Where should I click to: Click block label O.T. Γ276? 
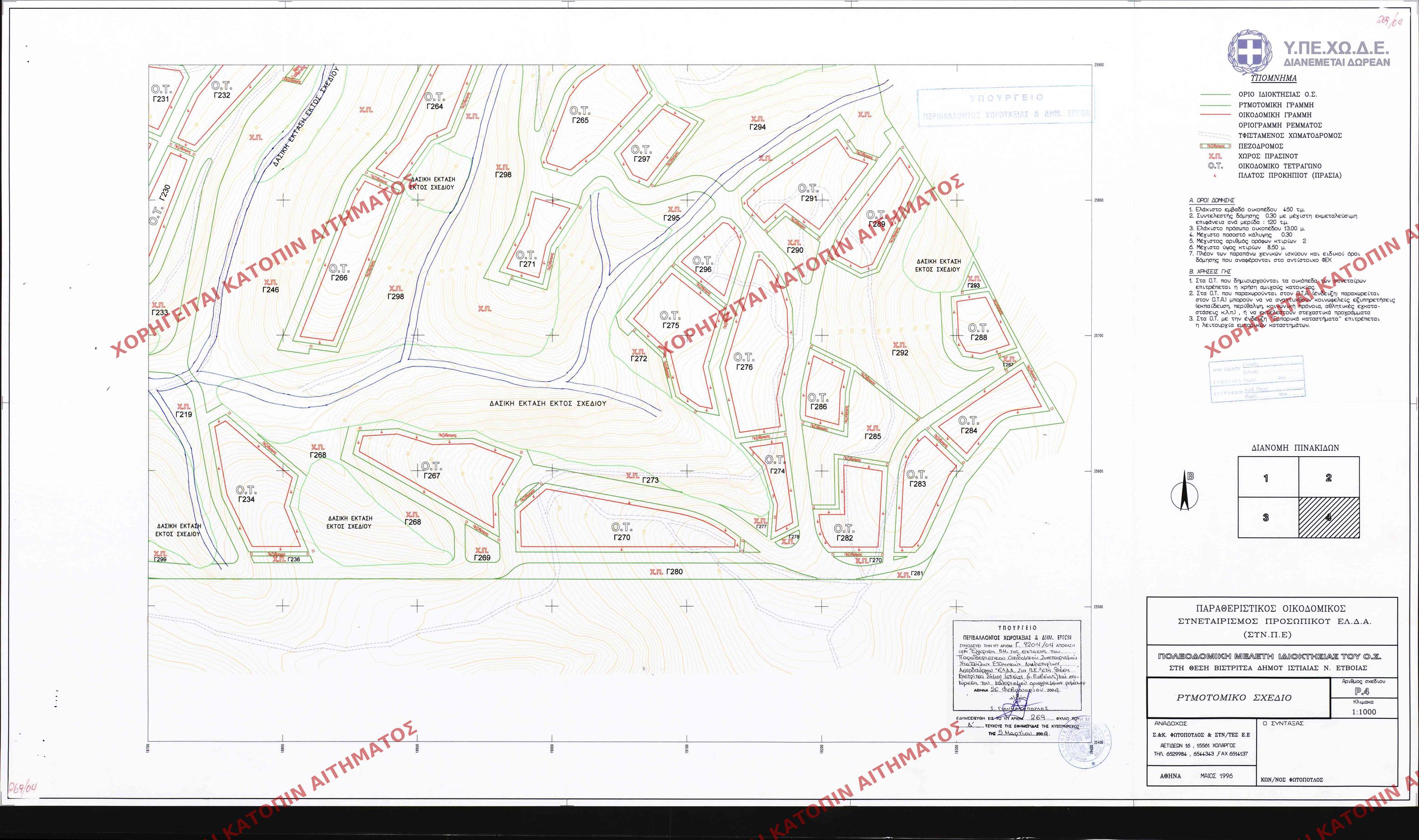tap(744, 362)
